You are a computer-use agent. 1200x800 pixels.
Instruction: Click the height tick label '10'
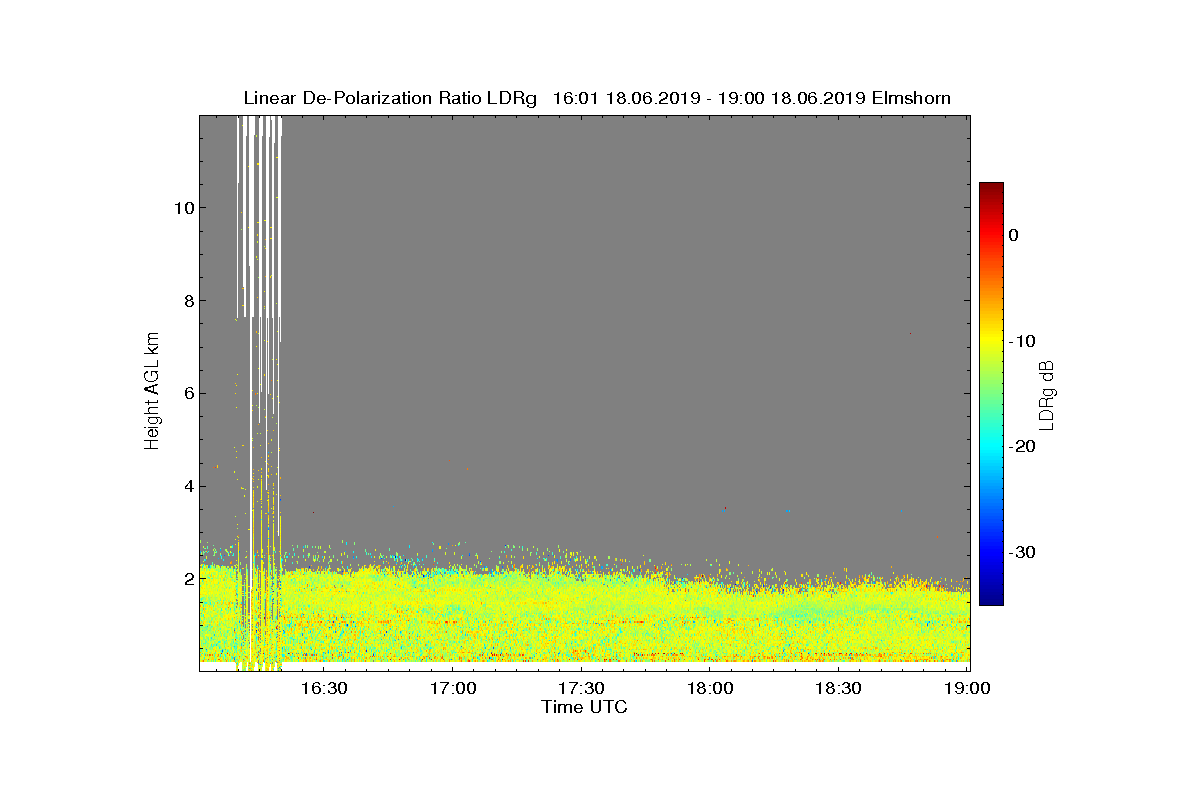pos(183,208)
